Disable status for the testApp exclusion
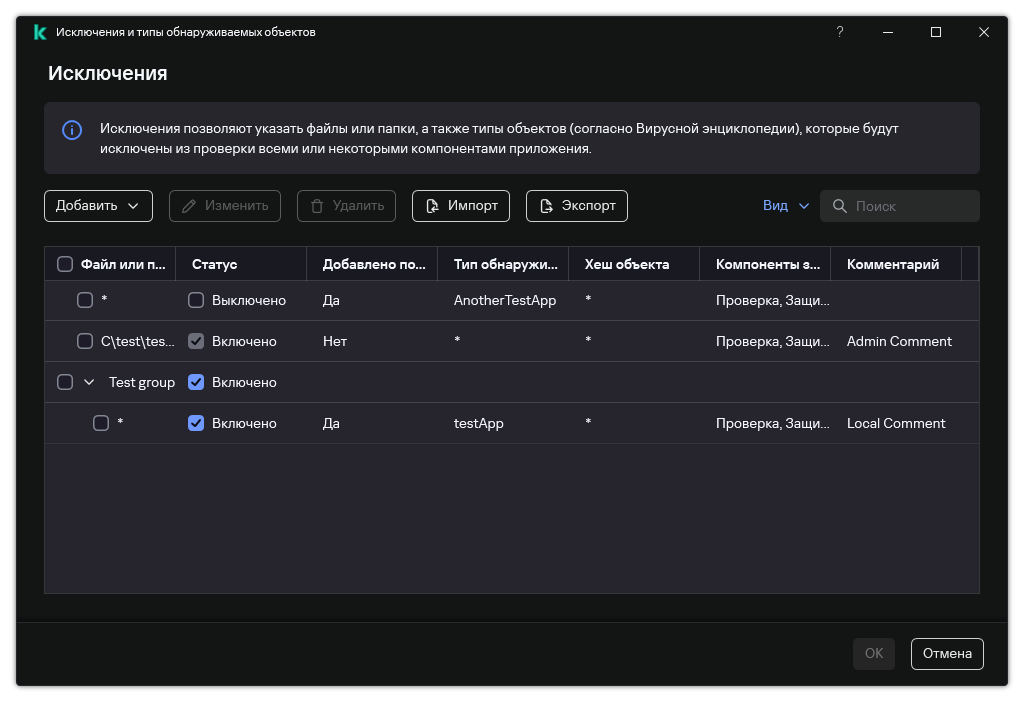 pos(196,423)
